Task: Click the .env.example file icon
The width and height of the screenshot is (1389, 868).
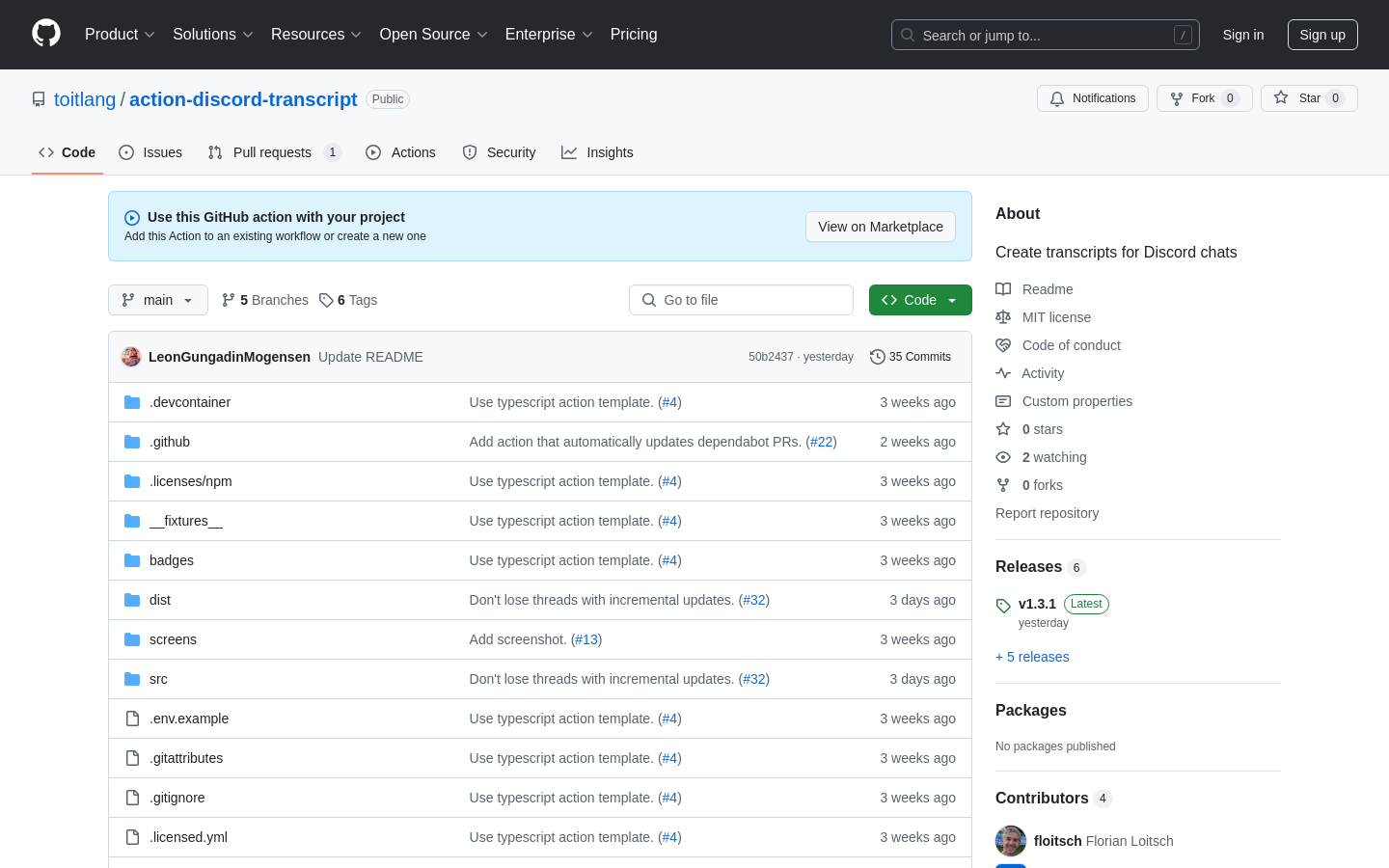Action: [x=132, y=719]
